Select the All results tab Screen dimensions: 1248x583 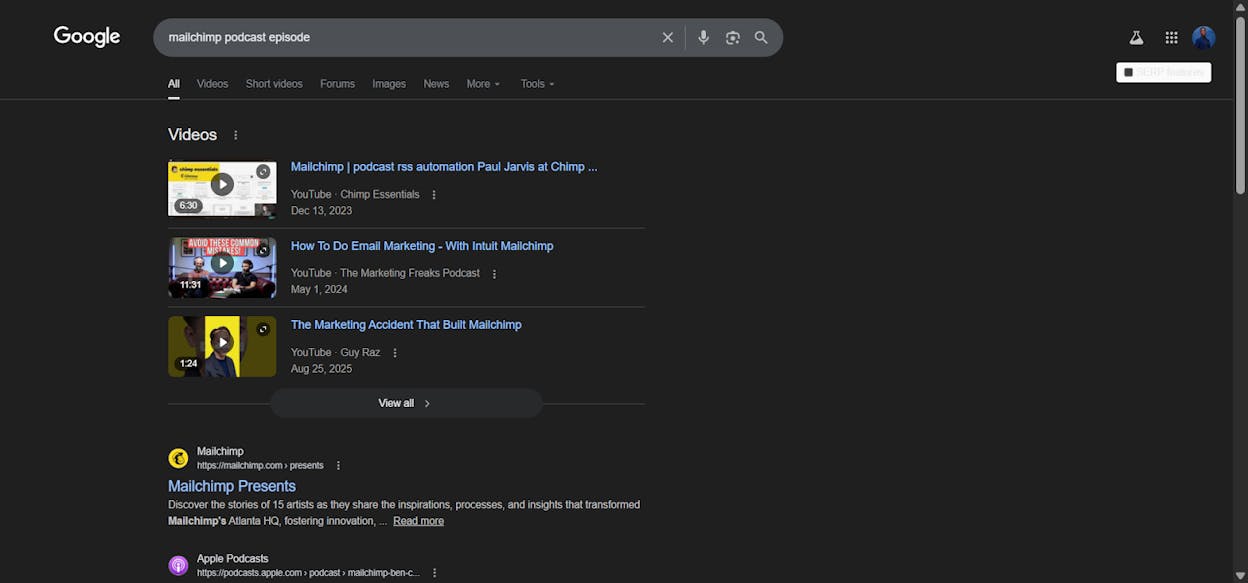click(x=174, y=84)
